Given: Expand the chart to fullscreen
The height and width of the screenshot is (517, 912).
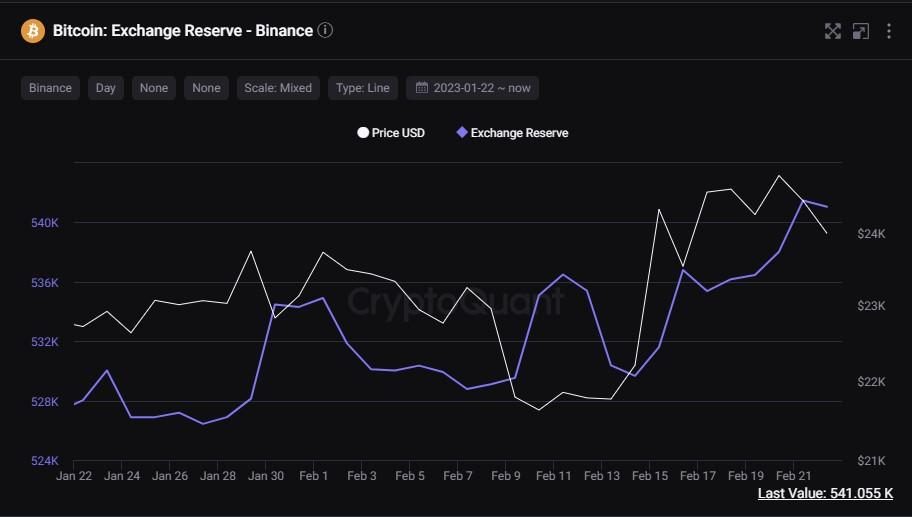Looking at the screenshot, I should pyautogui.click(x=832, y=31).
